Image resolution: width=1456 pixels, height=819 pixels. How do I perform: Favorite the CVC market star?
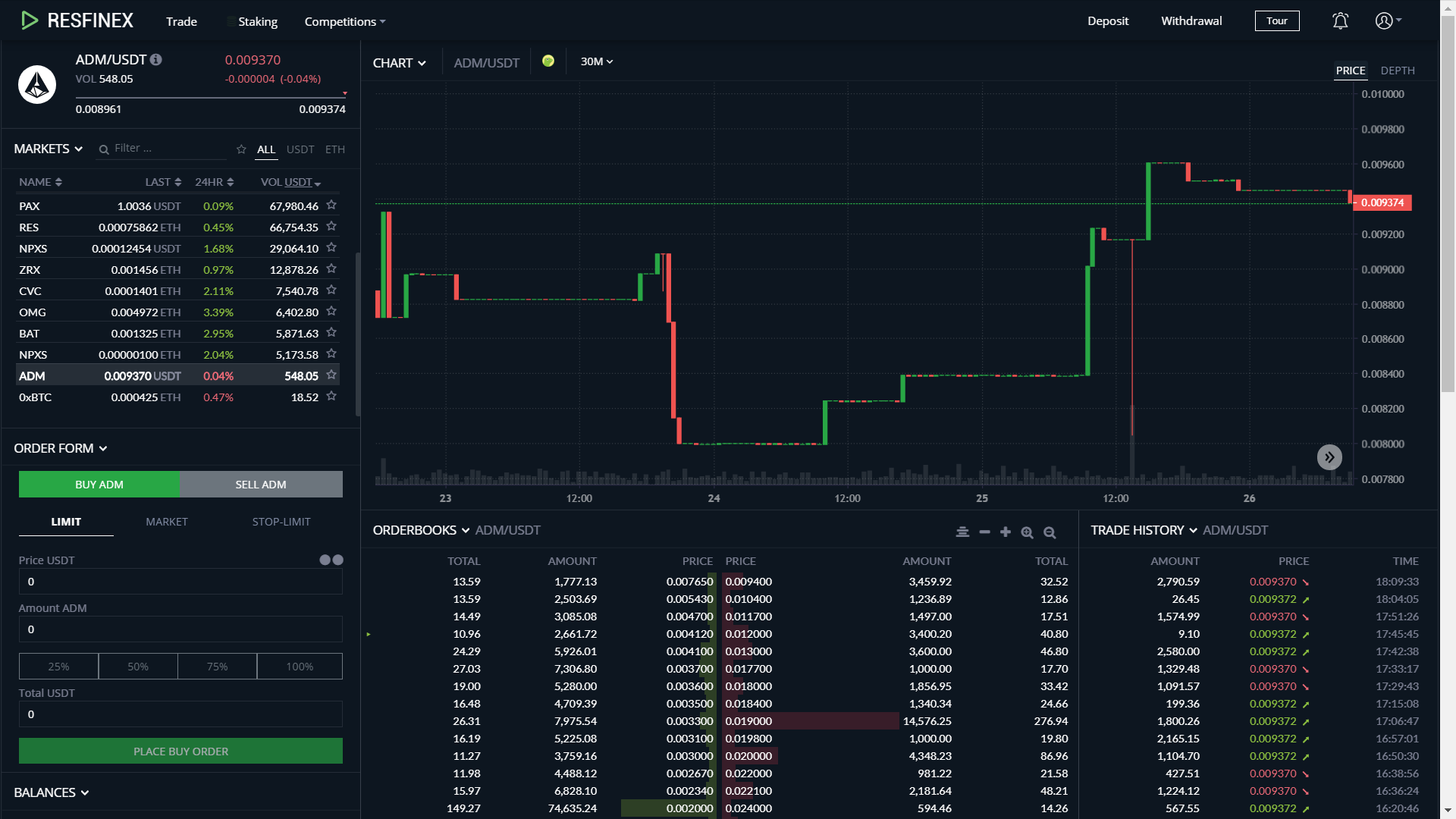point(331,290)
